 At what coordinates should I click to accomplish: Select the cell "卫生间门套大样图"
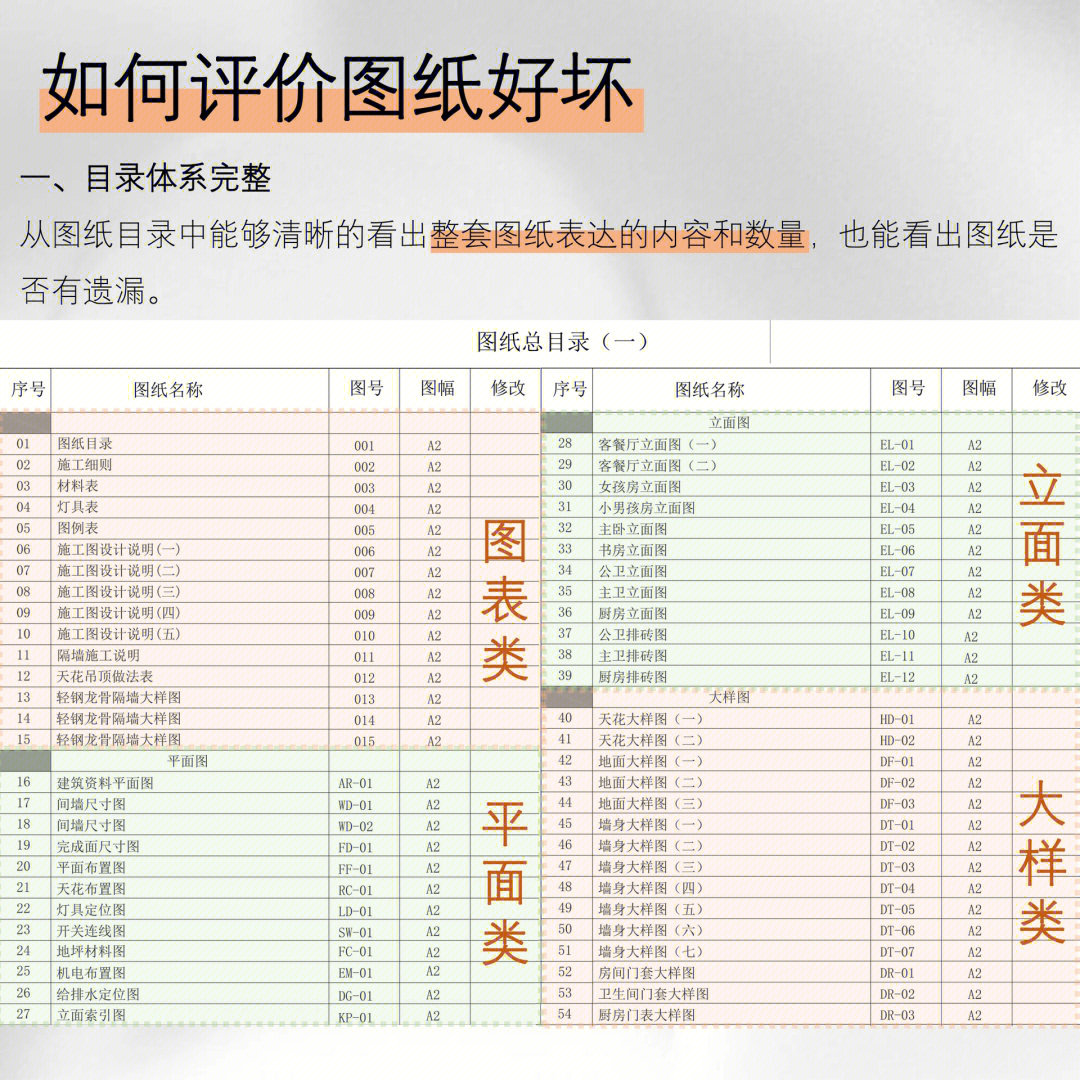point(654,994)
